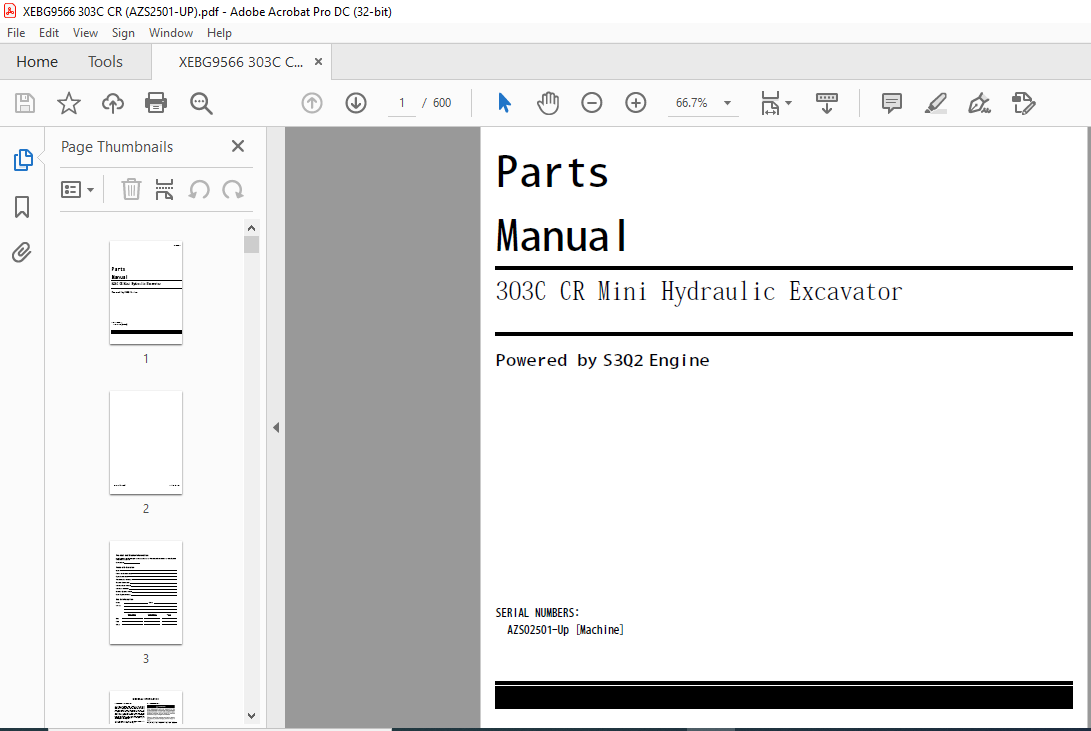1091x731 pixels.
Task: Go to previous page arrow icon
Action: coord(312,103)
